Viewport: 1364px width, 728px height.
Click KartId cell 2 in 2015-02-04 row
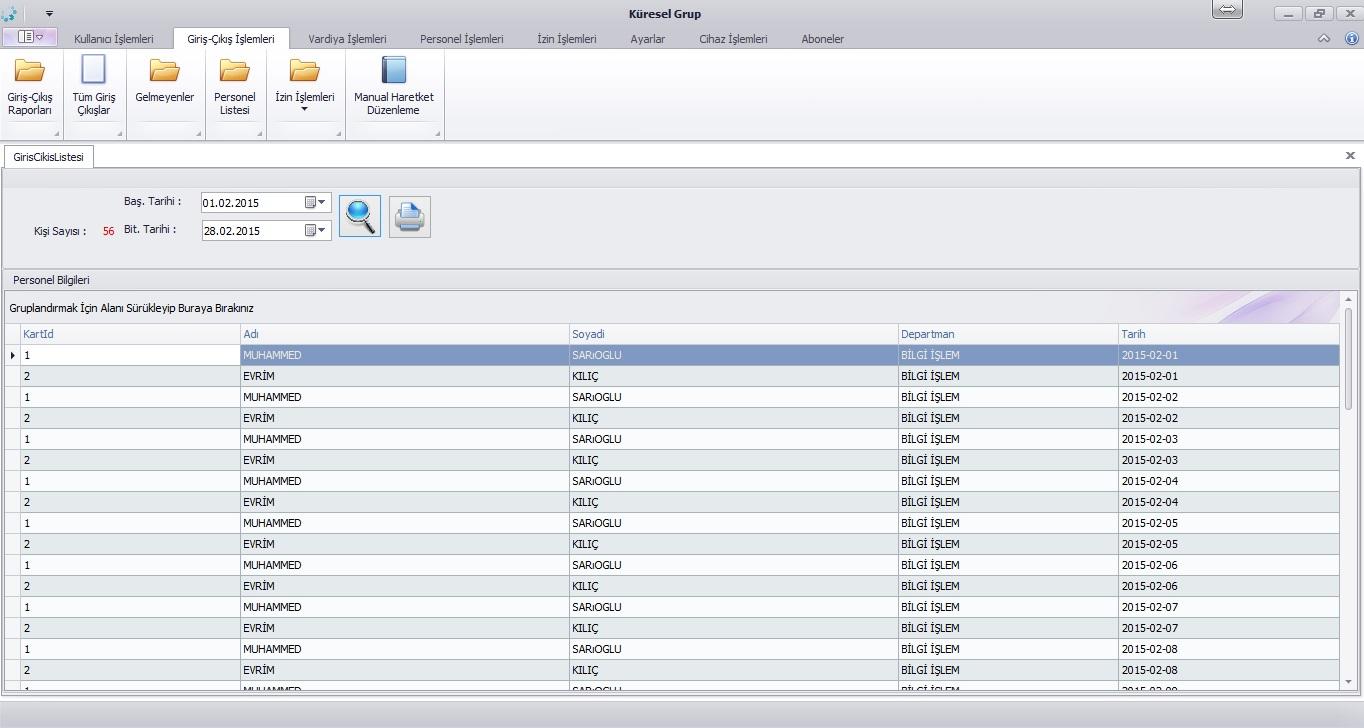[130, 502]
